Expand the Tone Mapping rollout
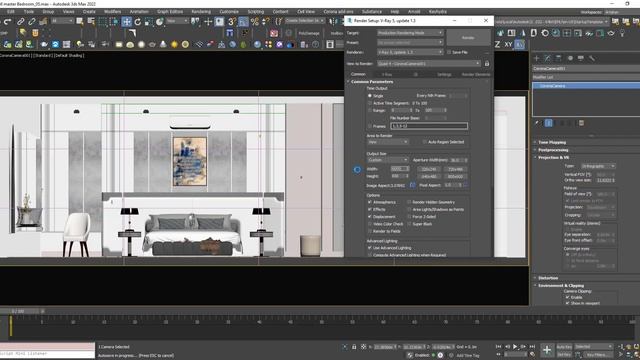The image size is (640, 360). pyautogui.click(x=552, y=142)
